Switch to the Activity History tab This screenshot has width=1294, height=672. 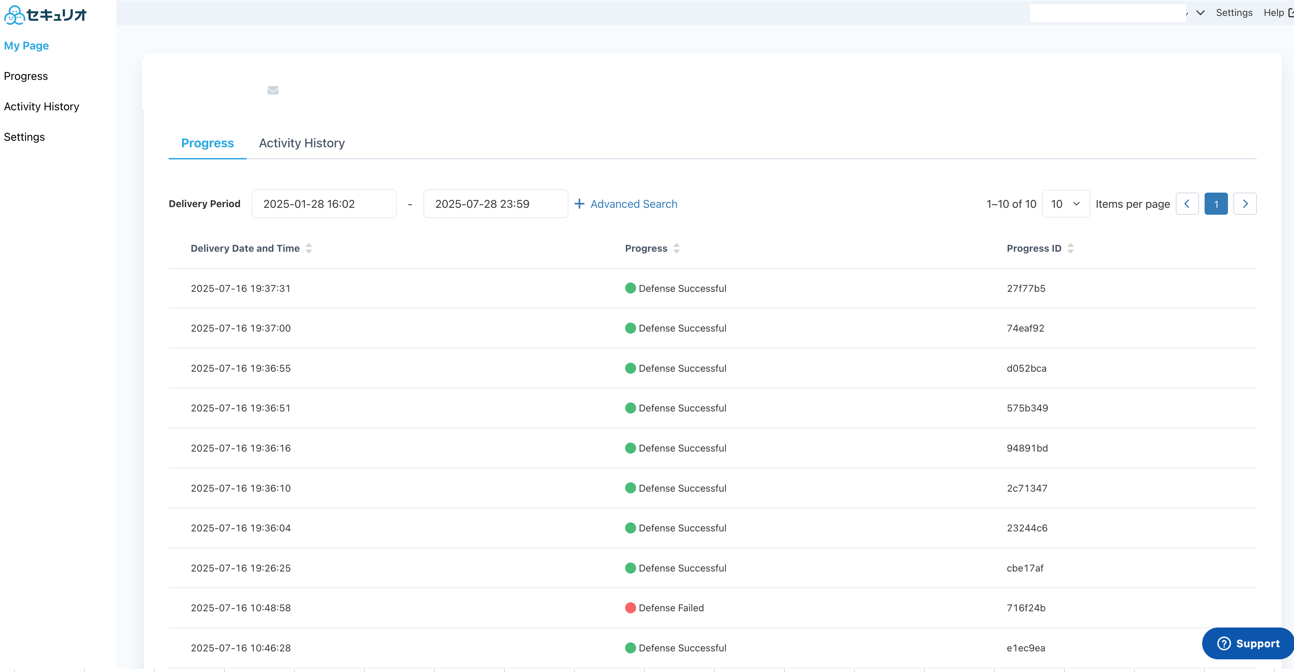[x=302, y=143]
